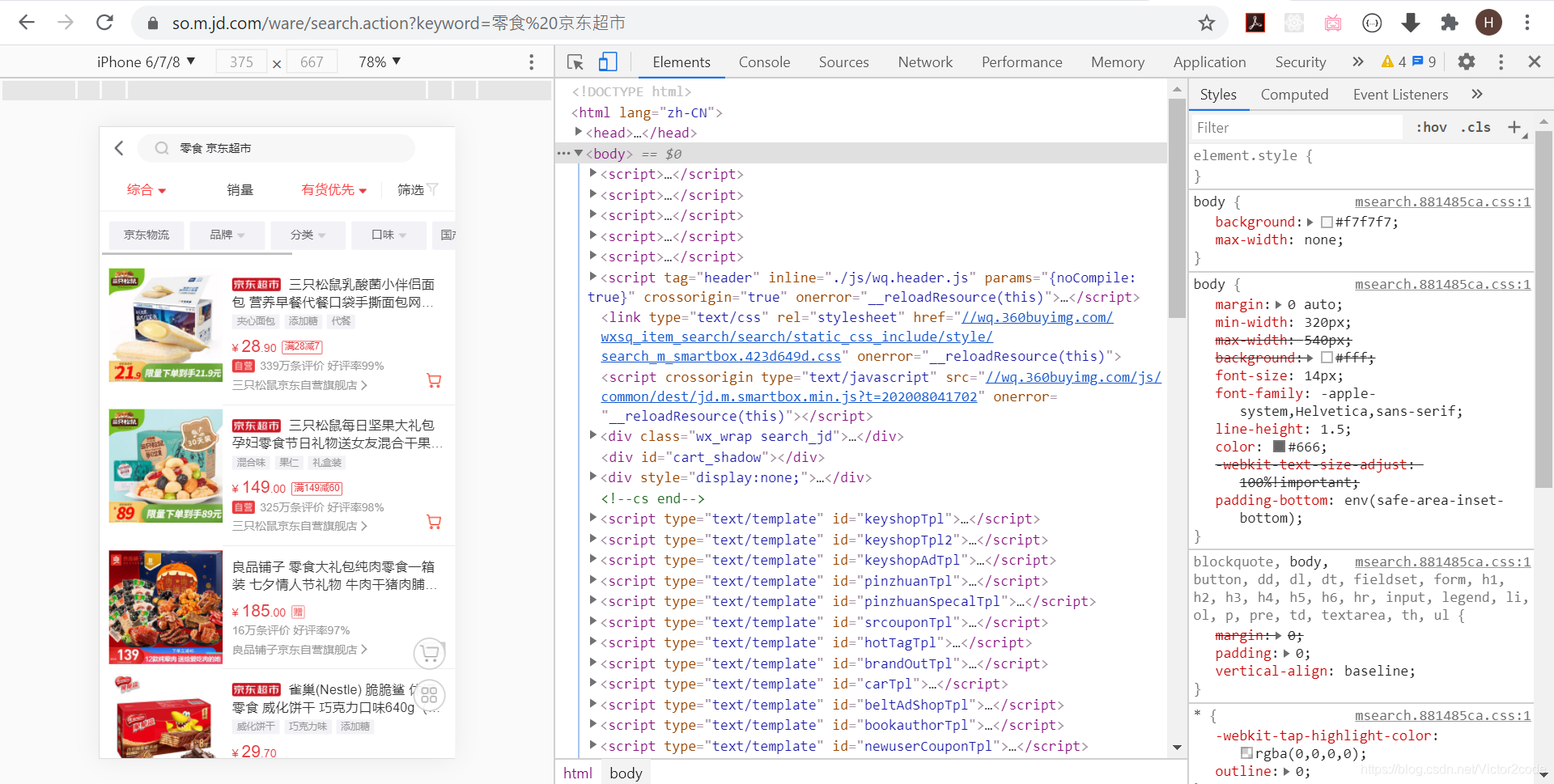Switch to the Console tab

(x=764, y=62)
